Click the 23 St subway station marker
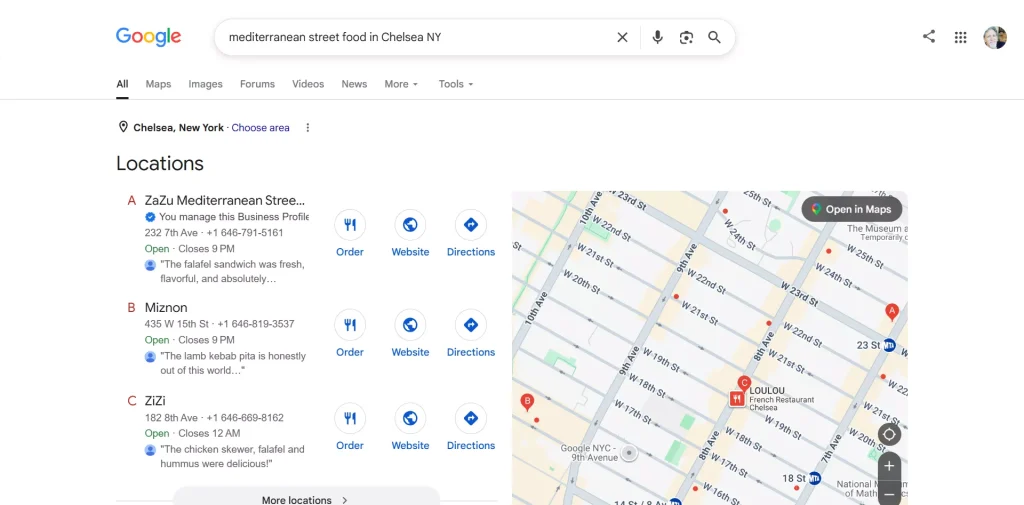Image resolution: width=1024 pixels, height=505 pixels. 889,345
